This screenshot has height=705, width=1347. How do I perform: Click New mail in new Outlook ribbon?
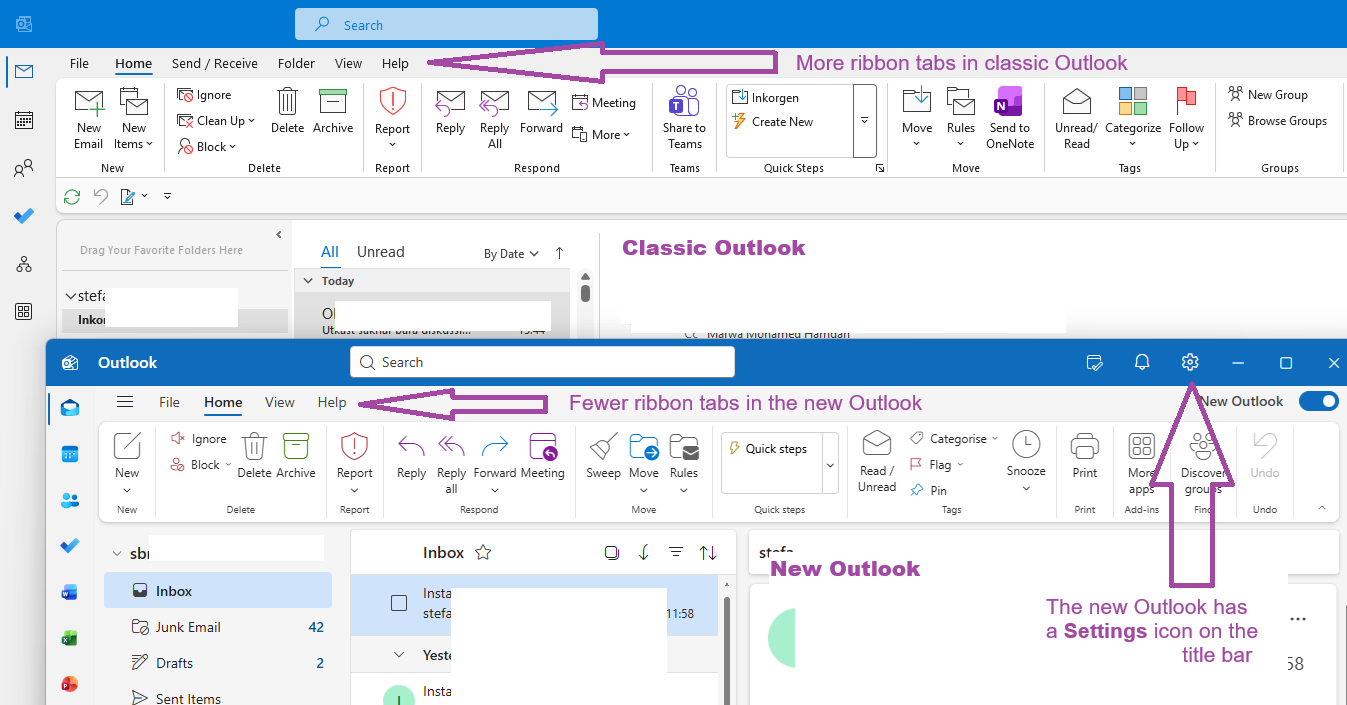pos(127,462)
